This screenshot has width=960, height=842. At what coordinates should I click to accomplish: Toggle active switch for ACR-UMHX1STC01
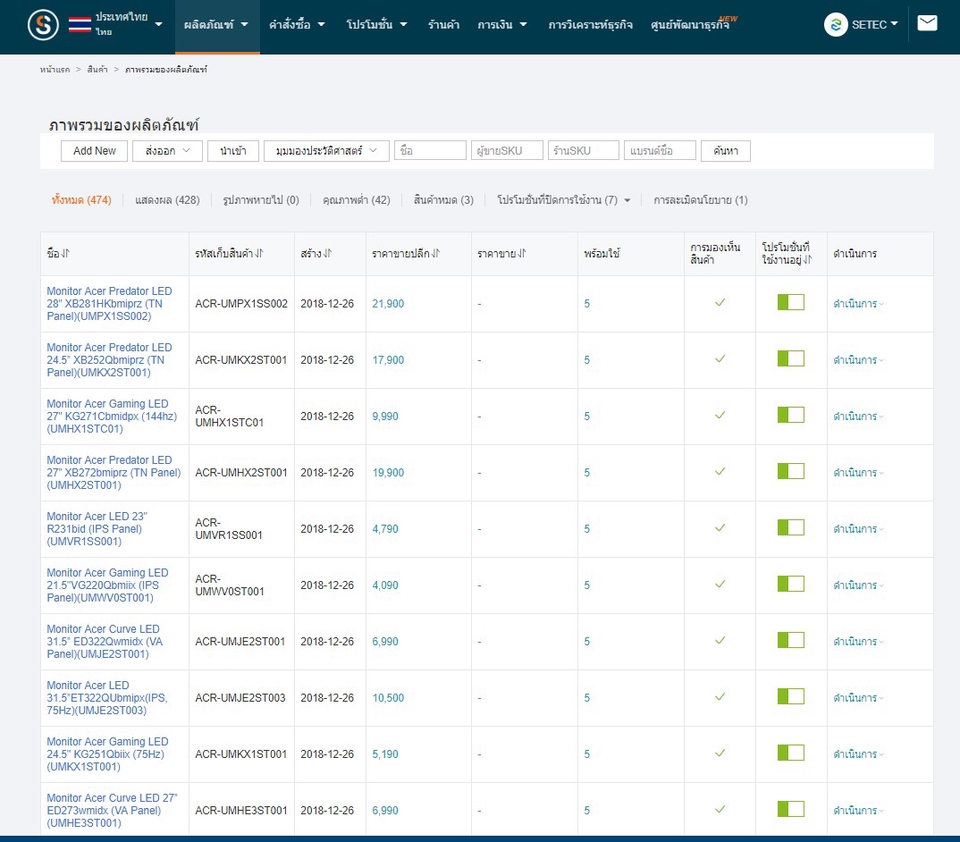click(x=791, y=415)
